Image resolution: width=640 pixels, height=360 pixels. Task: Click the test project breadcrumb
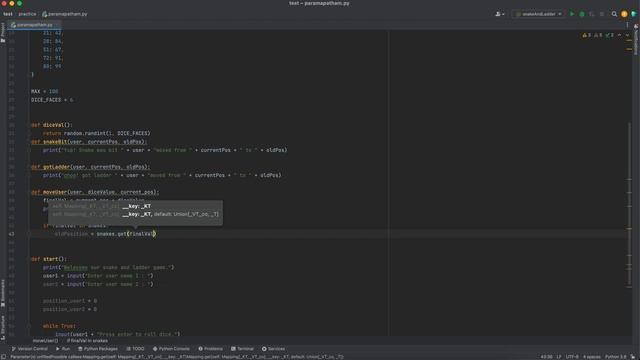coord(8,14)
